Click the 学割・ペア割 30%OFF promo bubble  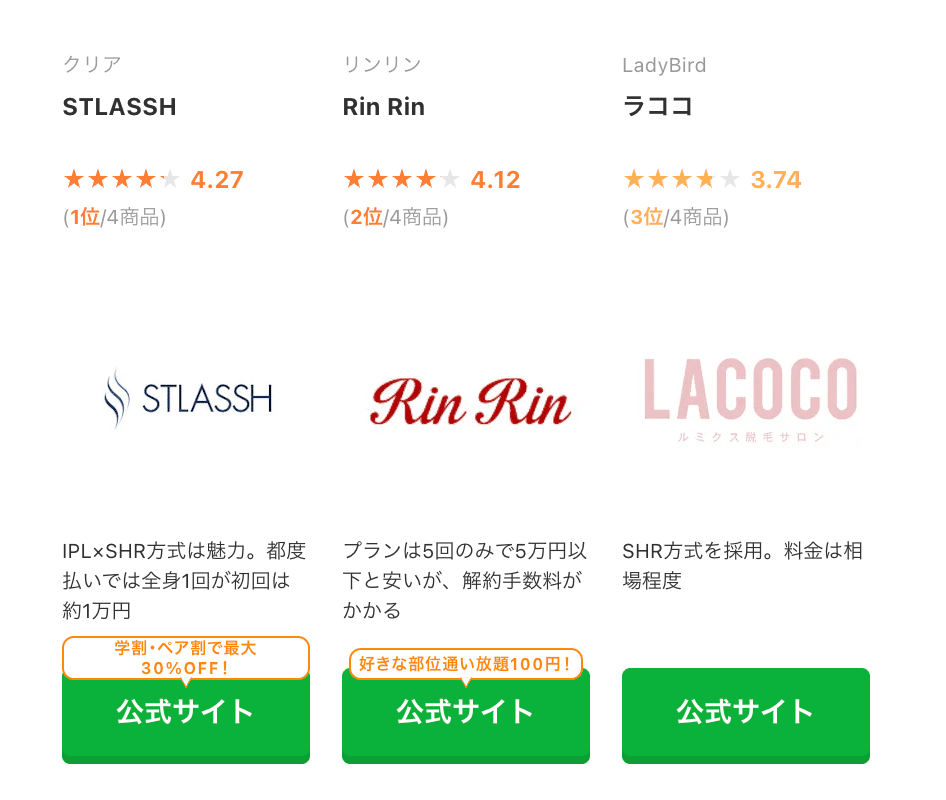coord(186,658)
